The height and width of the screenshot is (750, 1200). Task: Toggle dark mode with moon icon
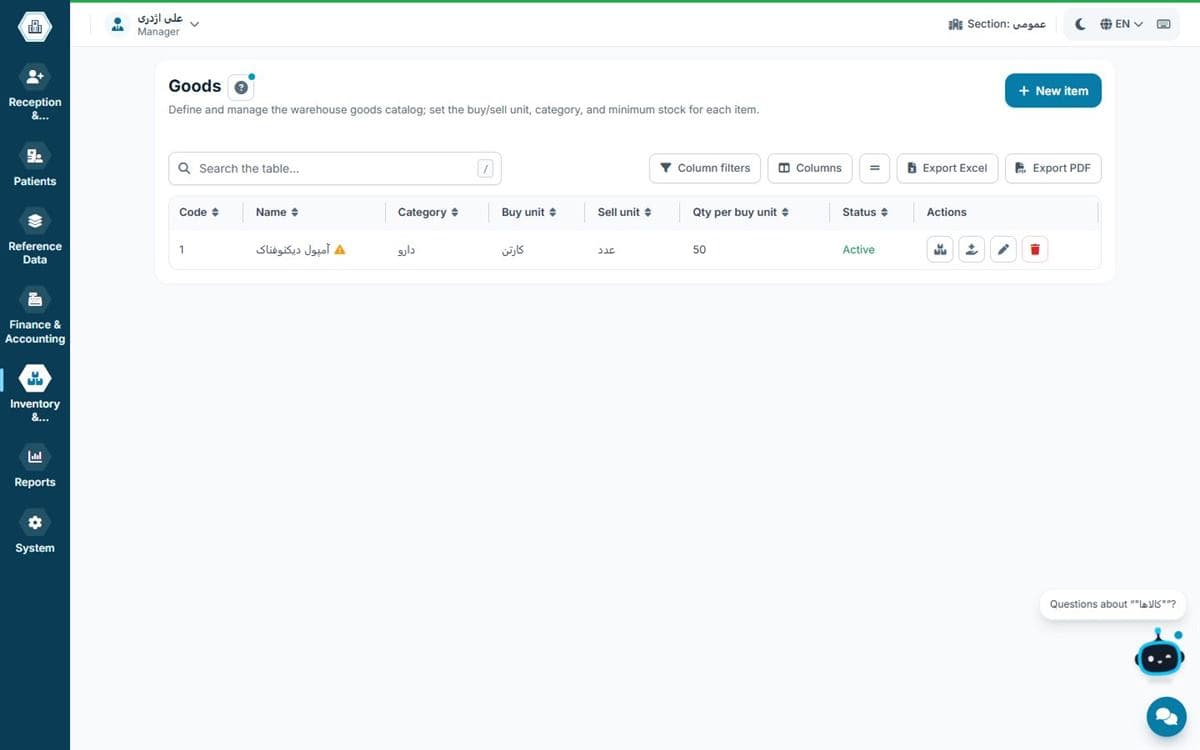(1080, 24)
